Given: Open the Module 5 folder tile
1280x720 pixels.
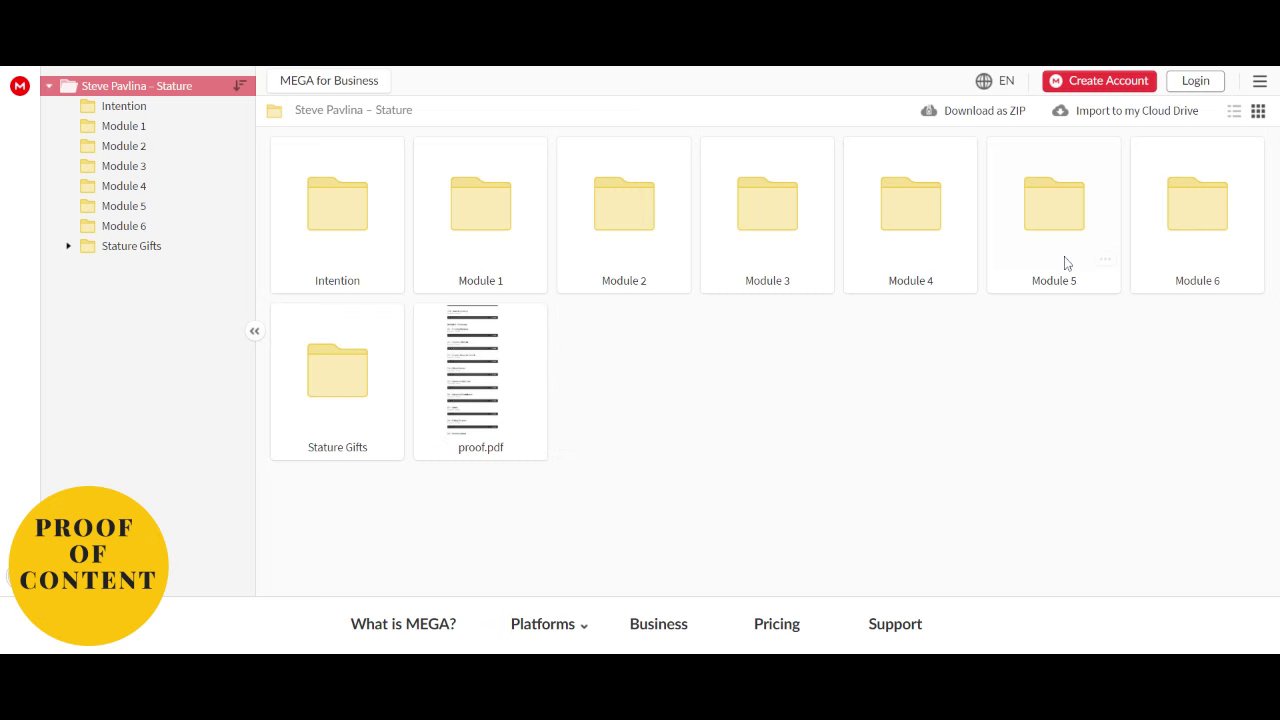Looking at the screenshot, I should [x=1054, y=215].
